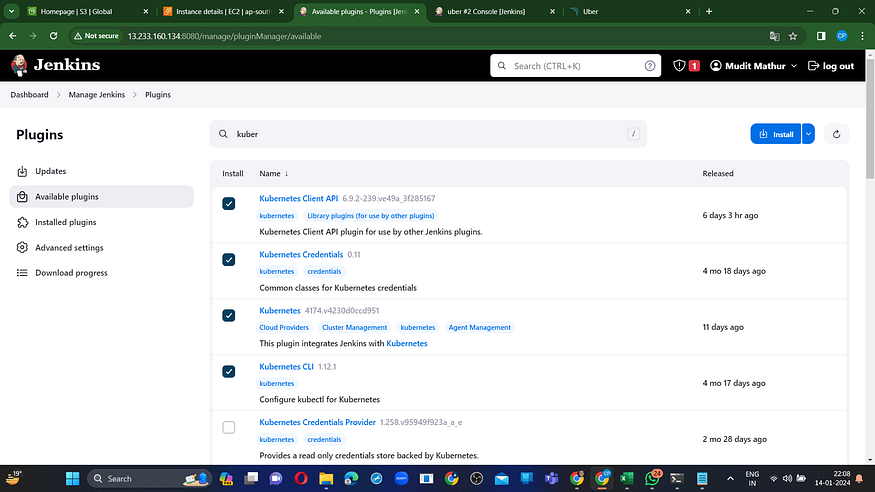The image size is (875, 492).
Task: Show hidden tray icons chevron
Action: point(730,479)
